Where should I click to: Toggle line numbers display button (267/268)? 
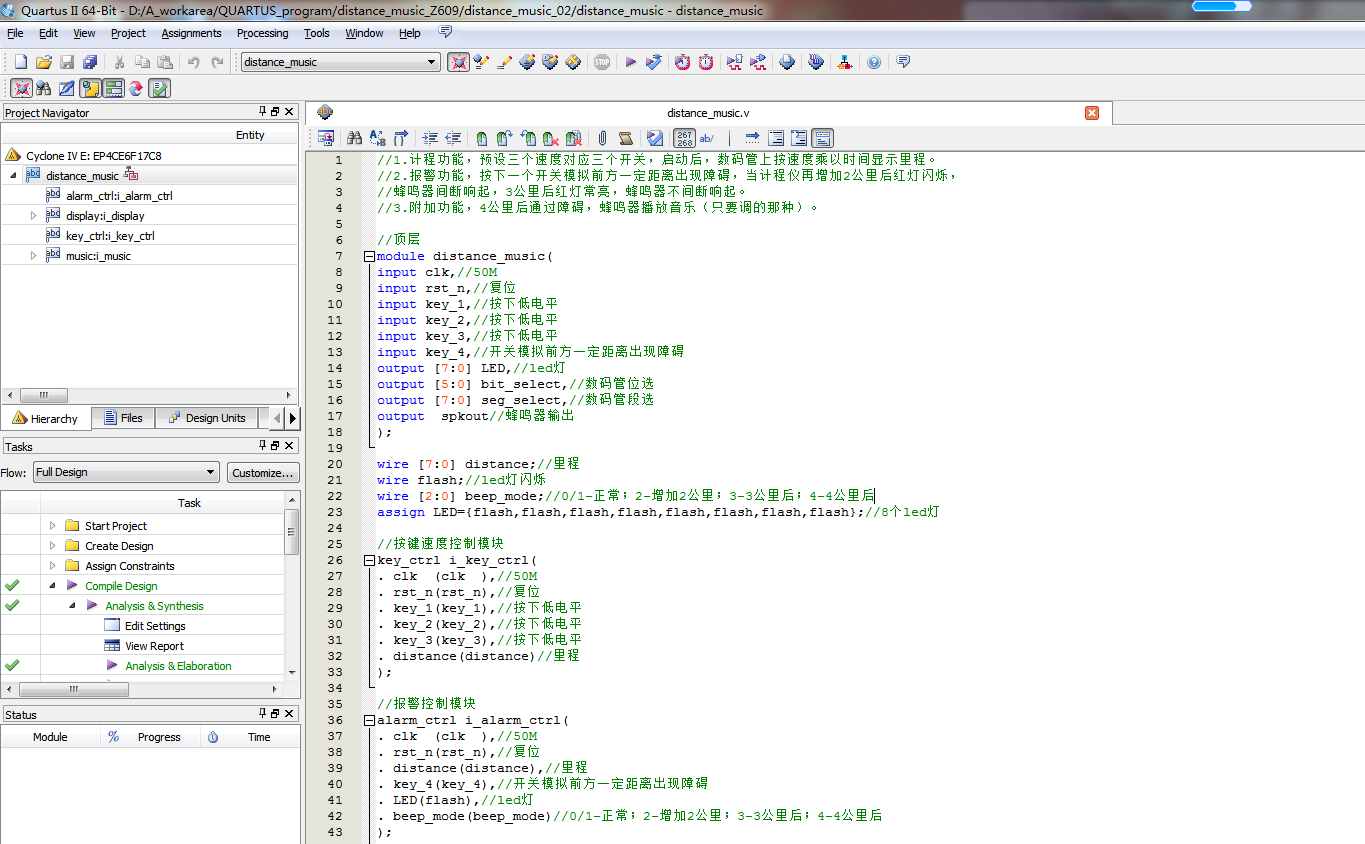[684, 138]
